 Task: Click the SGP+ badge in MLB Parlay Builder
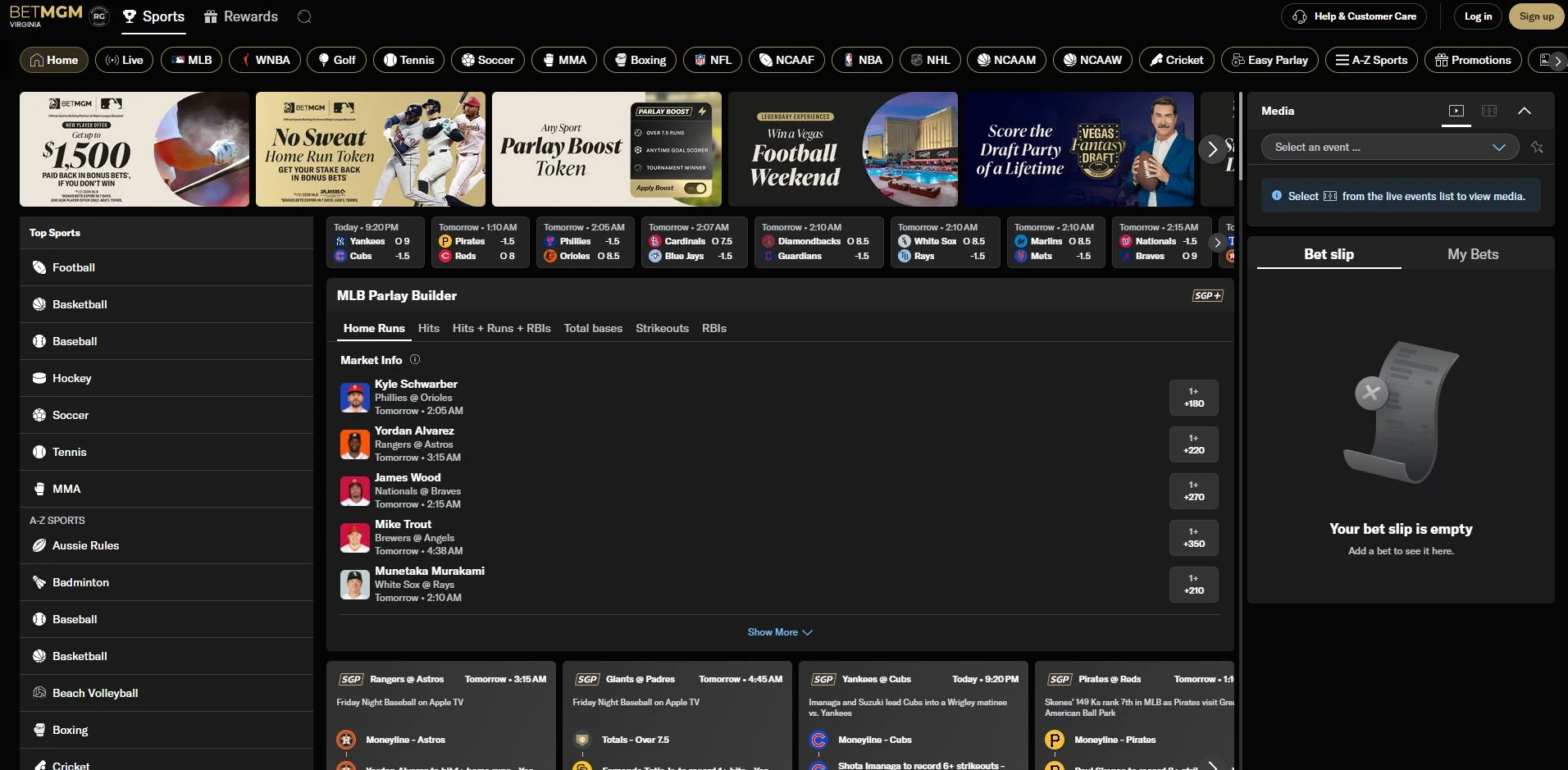tap(1207, 295)
